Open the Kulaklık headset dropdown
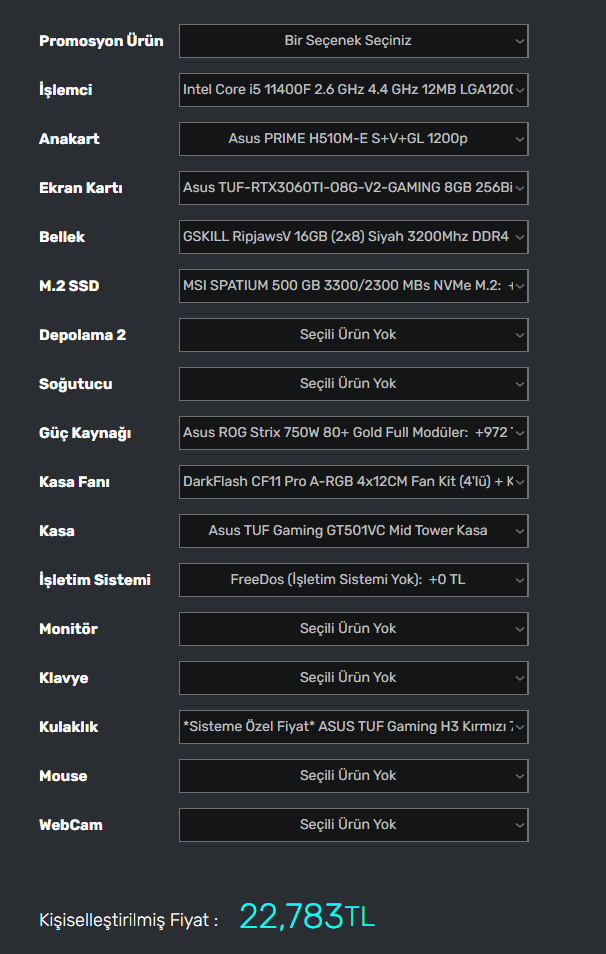Image resolution: width=606 pixels, height=954 pixels. point(353,727)
